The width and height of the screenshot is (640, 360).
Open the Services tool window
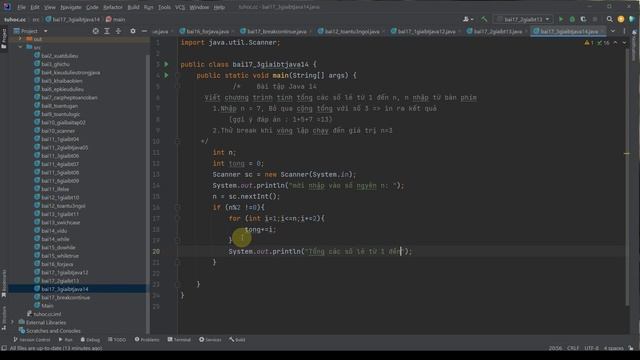point(210,340)
